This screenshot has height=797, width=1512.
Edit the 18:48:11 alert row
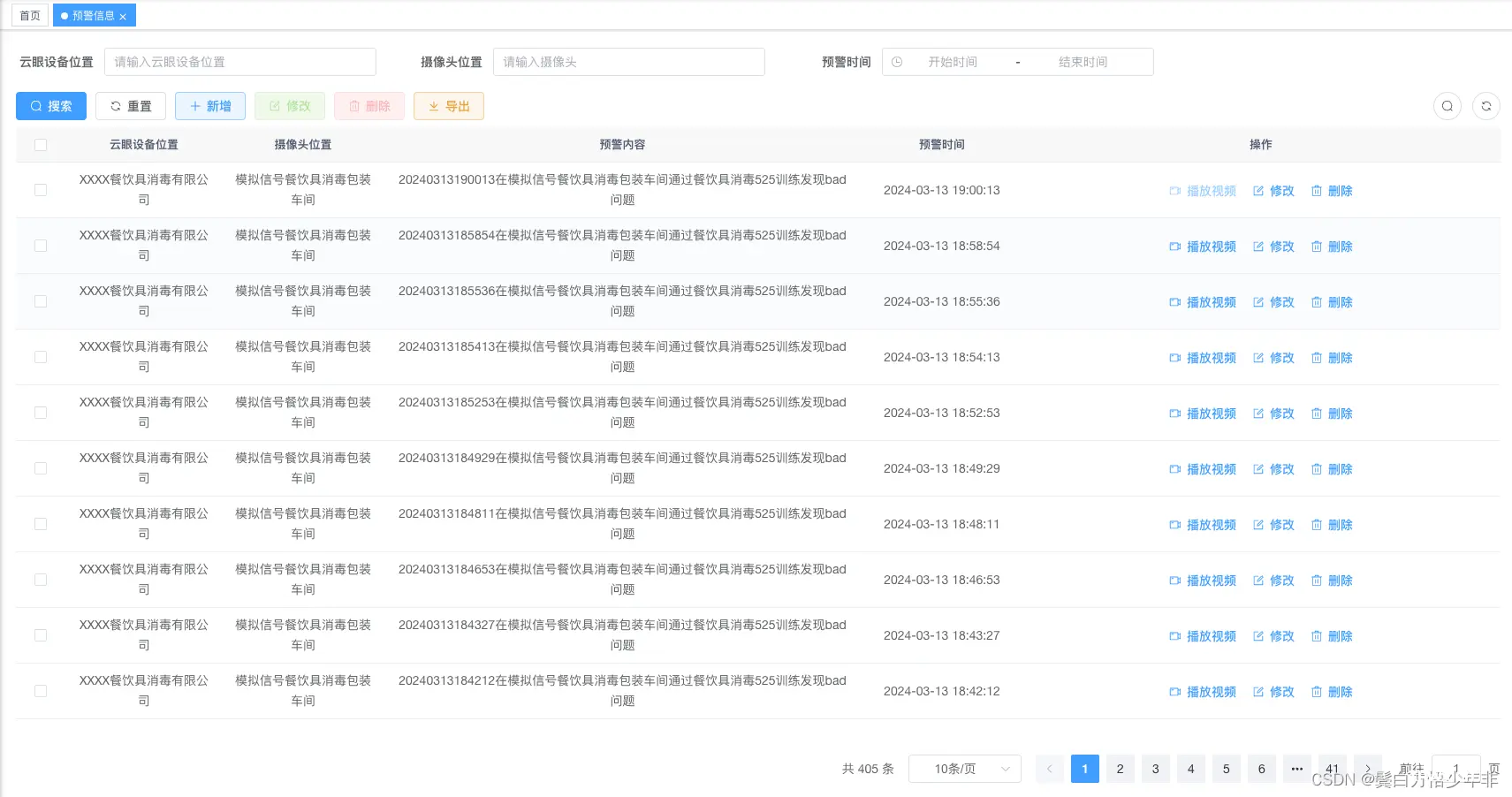click(x=1273, y=525)
